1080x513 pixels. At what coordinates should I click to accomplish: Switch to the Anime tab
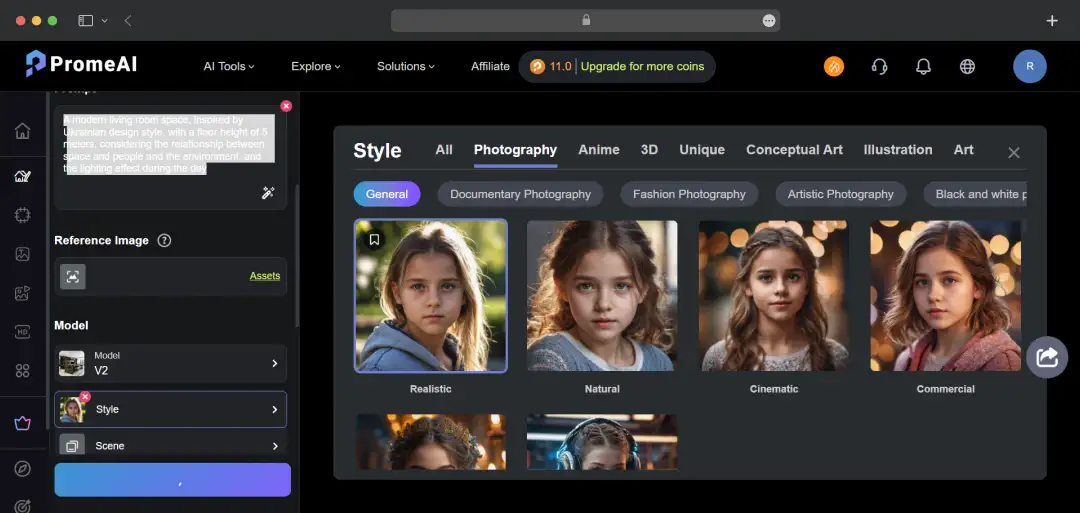599,149
